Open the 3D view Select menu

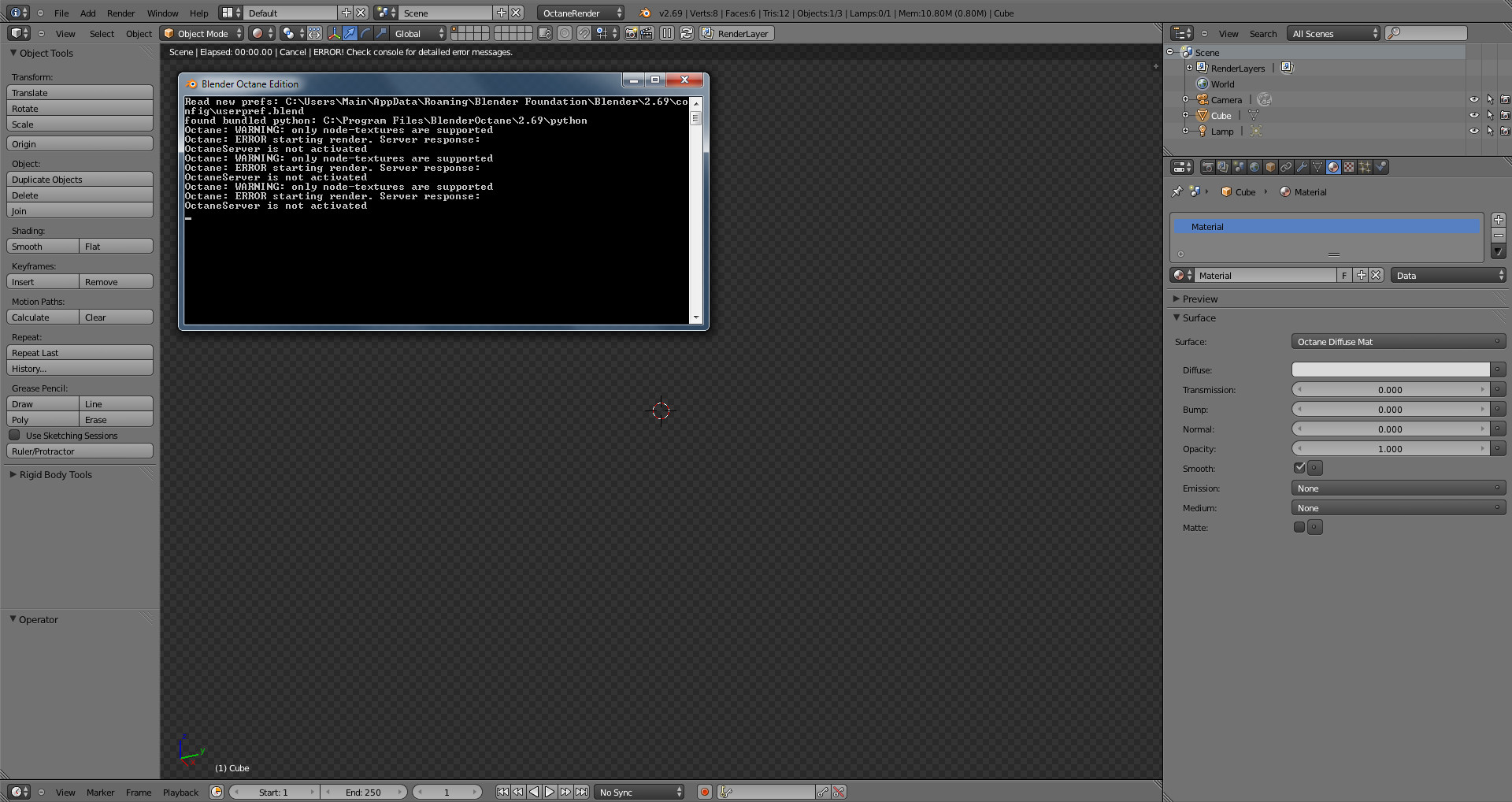[x=102, y=33]
